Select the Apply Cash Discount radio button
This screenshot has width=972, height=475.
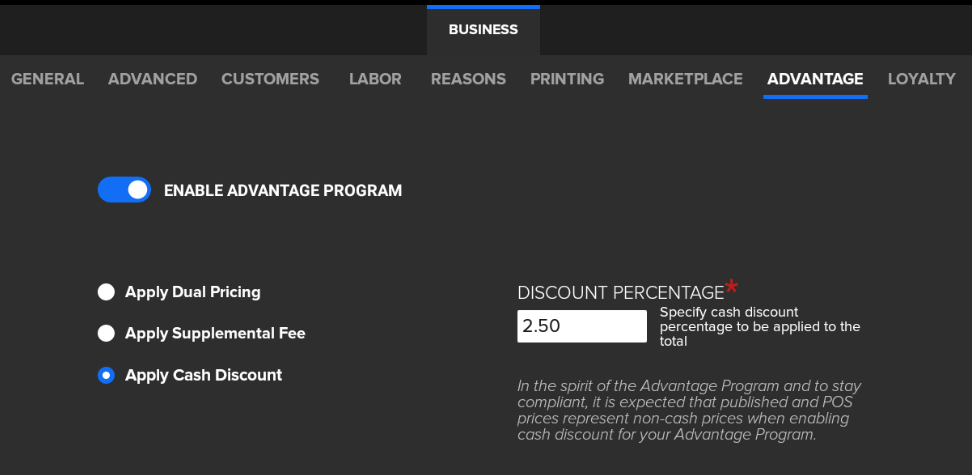click(x=106, y=375)
